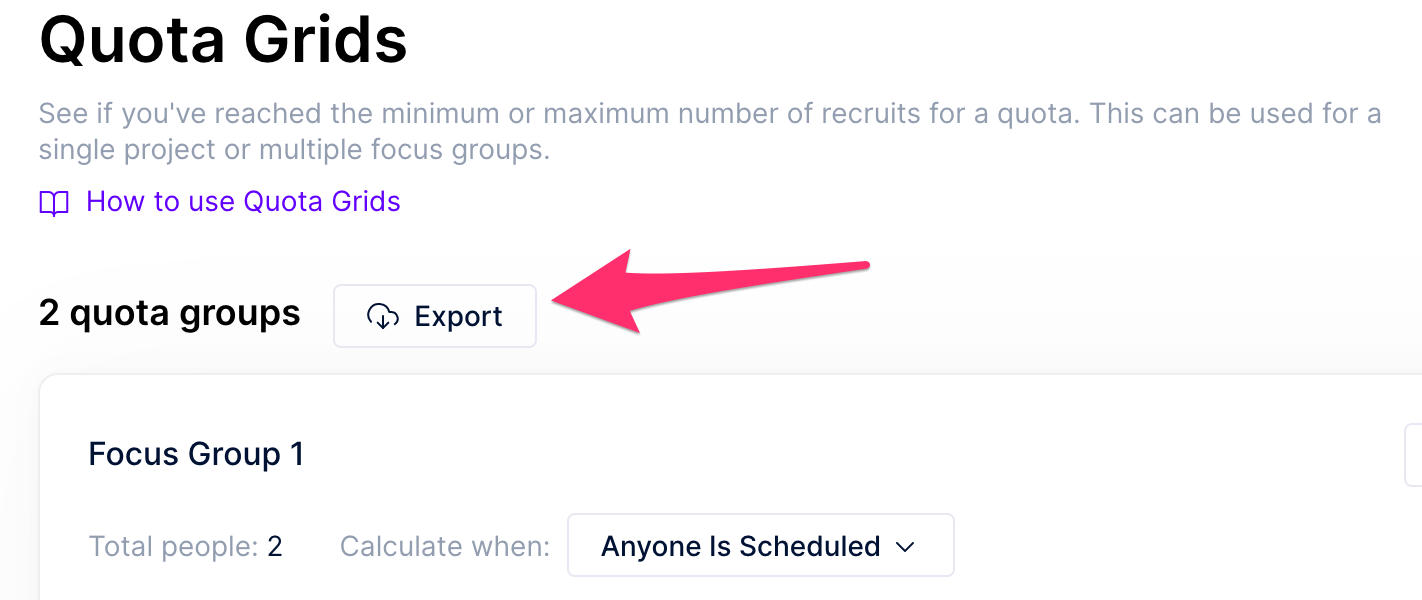Image resolution: width=1422 pixels, height=600 pixels.
Task: Open the "Anyone Is Scheduled" dropdown
Action: coord(759,546)
